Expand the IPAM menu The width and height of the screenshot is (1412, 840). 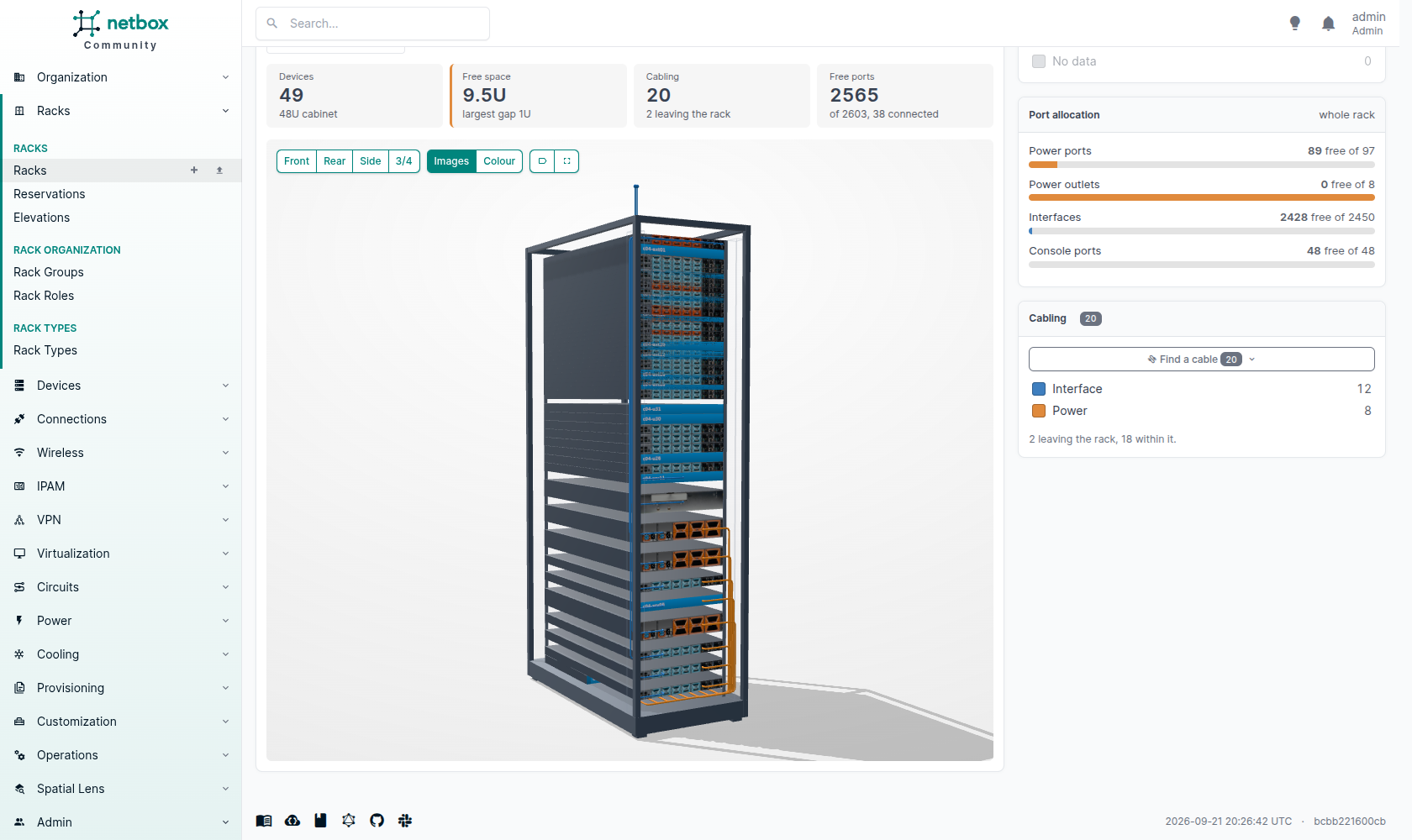coord(121,486)
